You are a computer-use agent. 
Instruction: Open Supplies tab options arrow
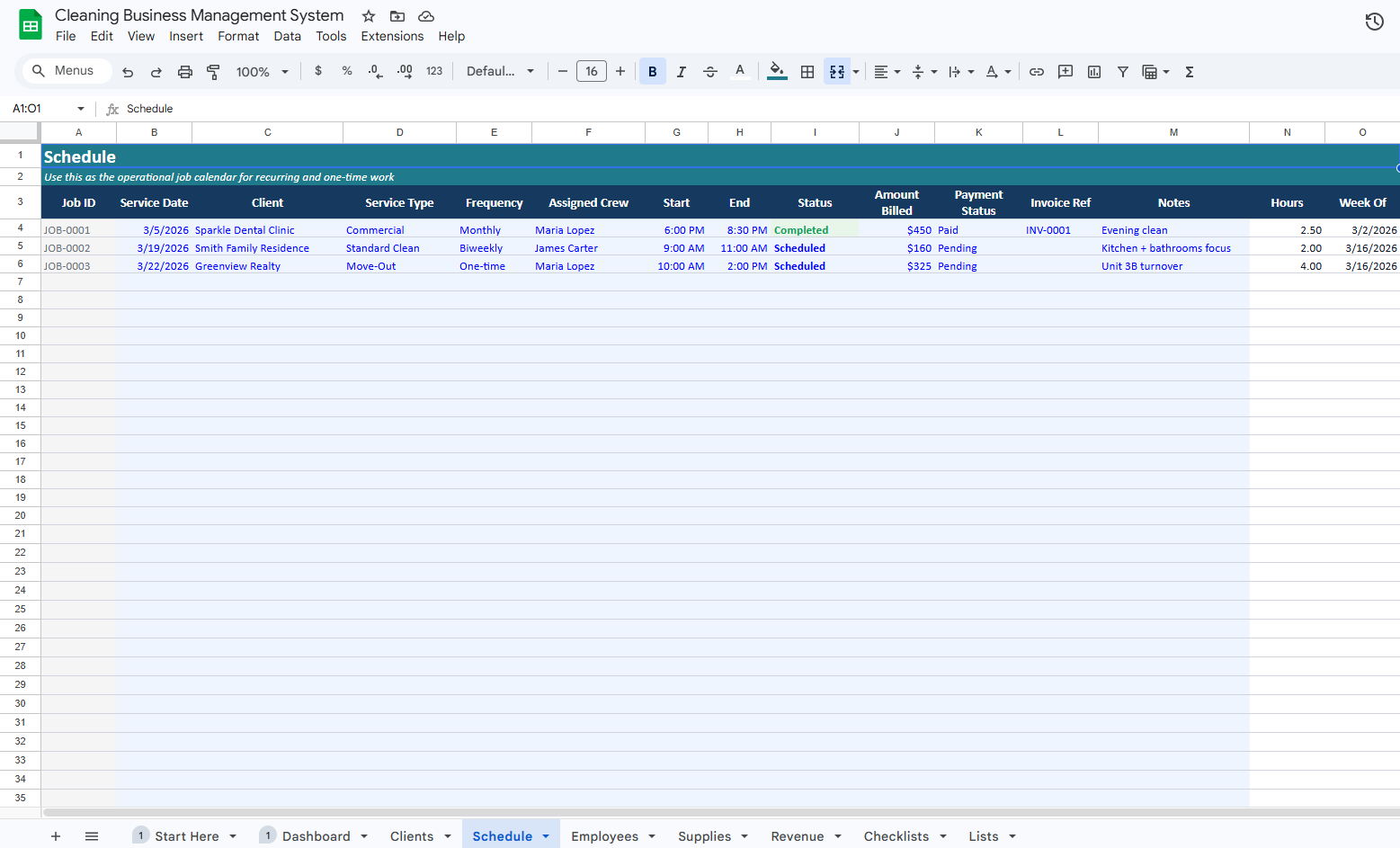(x=745, y=836)
